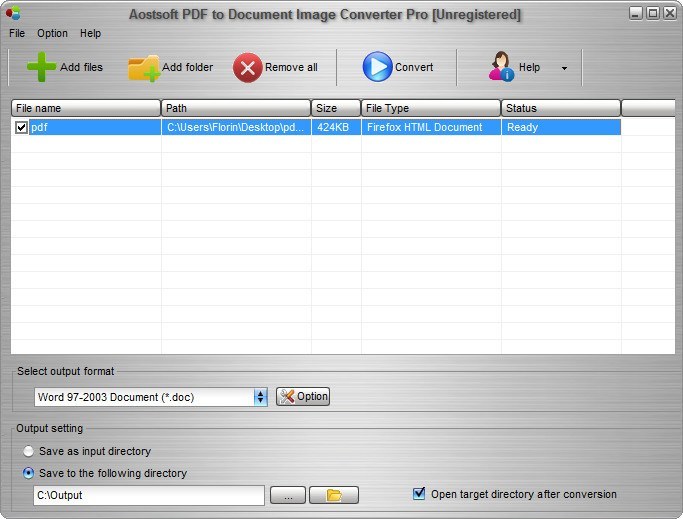The width and height of the screenshot is (683, 519).
Task: Start conversion with the blue Convert play icon
Action: tap(377, 67)
